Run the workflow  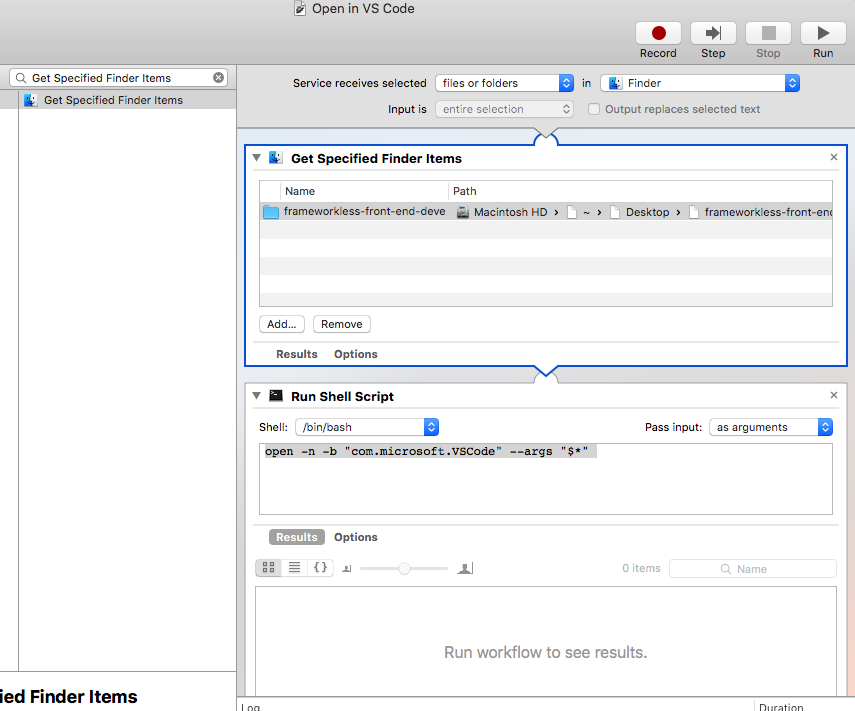(823, 34)
